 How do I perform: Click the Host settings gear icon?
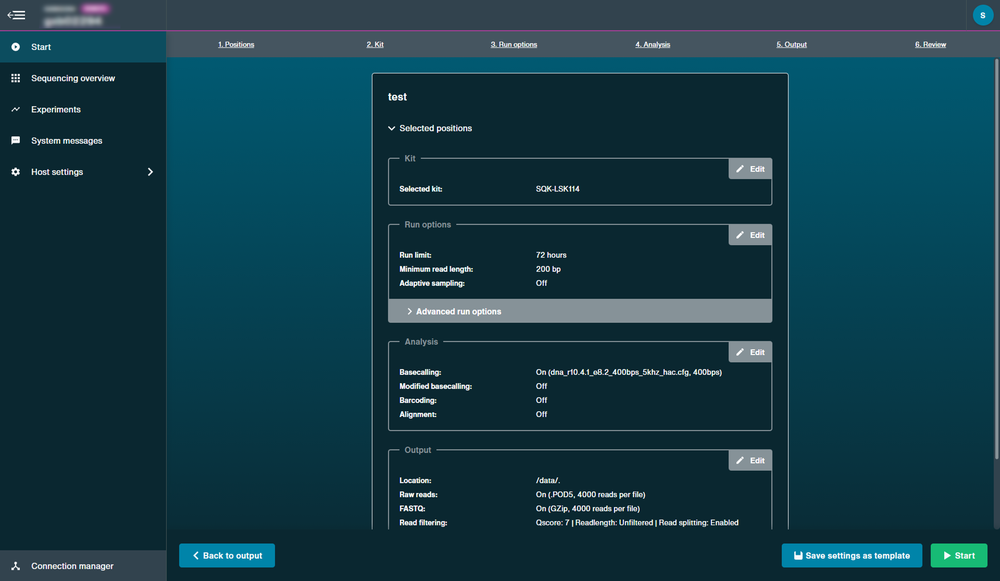15,172
